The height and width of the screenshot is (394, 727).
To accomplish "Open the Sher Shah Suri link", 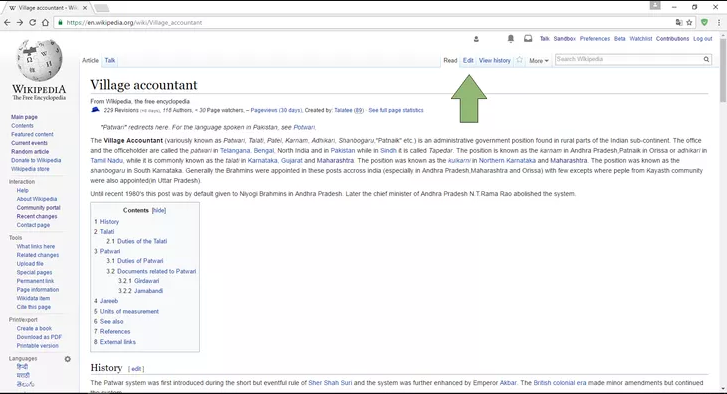I will (330, 383).
